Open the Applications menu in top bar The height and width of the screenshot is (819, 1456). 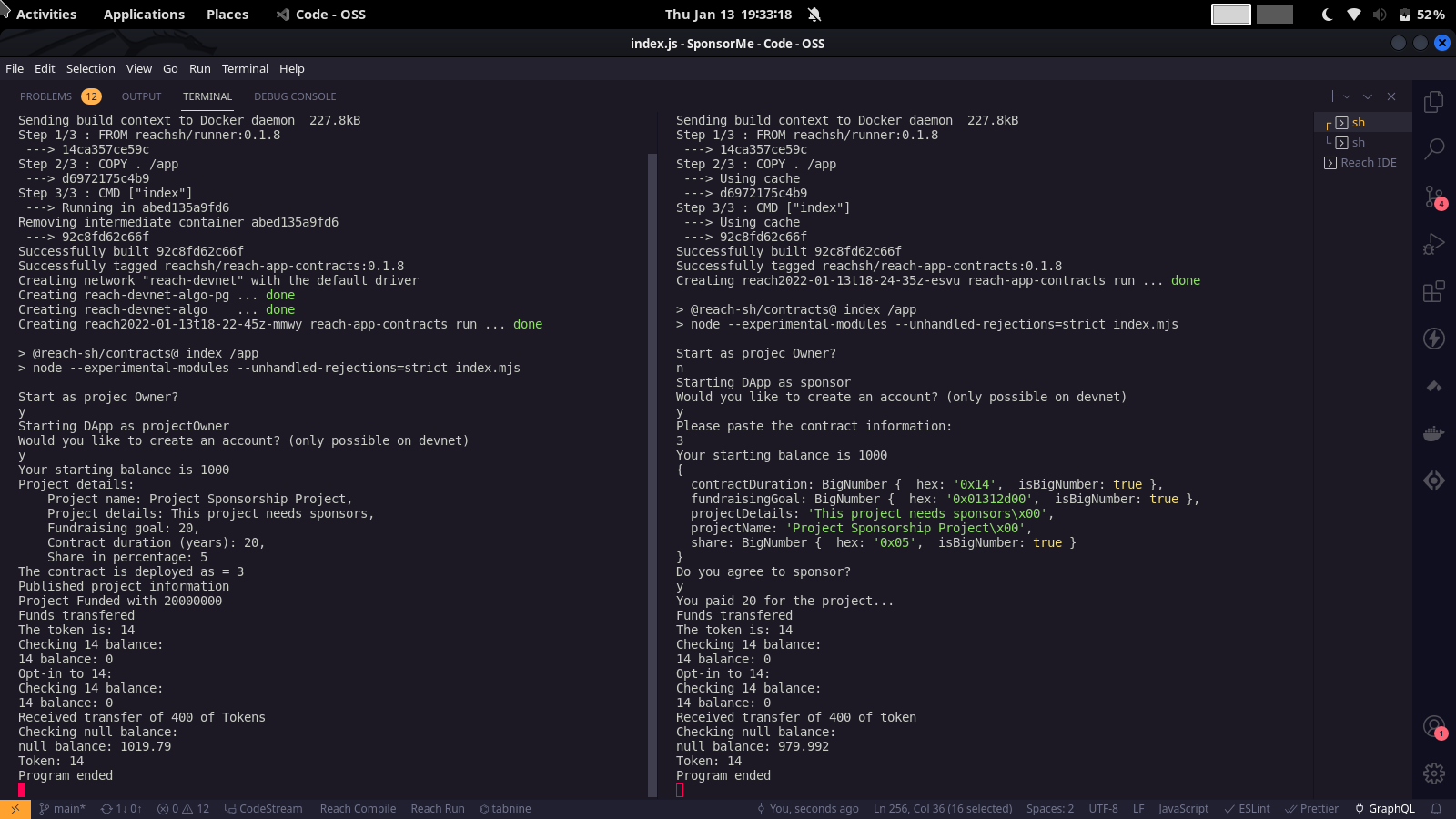[144, 15]
